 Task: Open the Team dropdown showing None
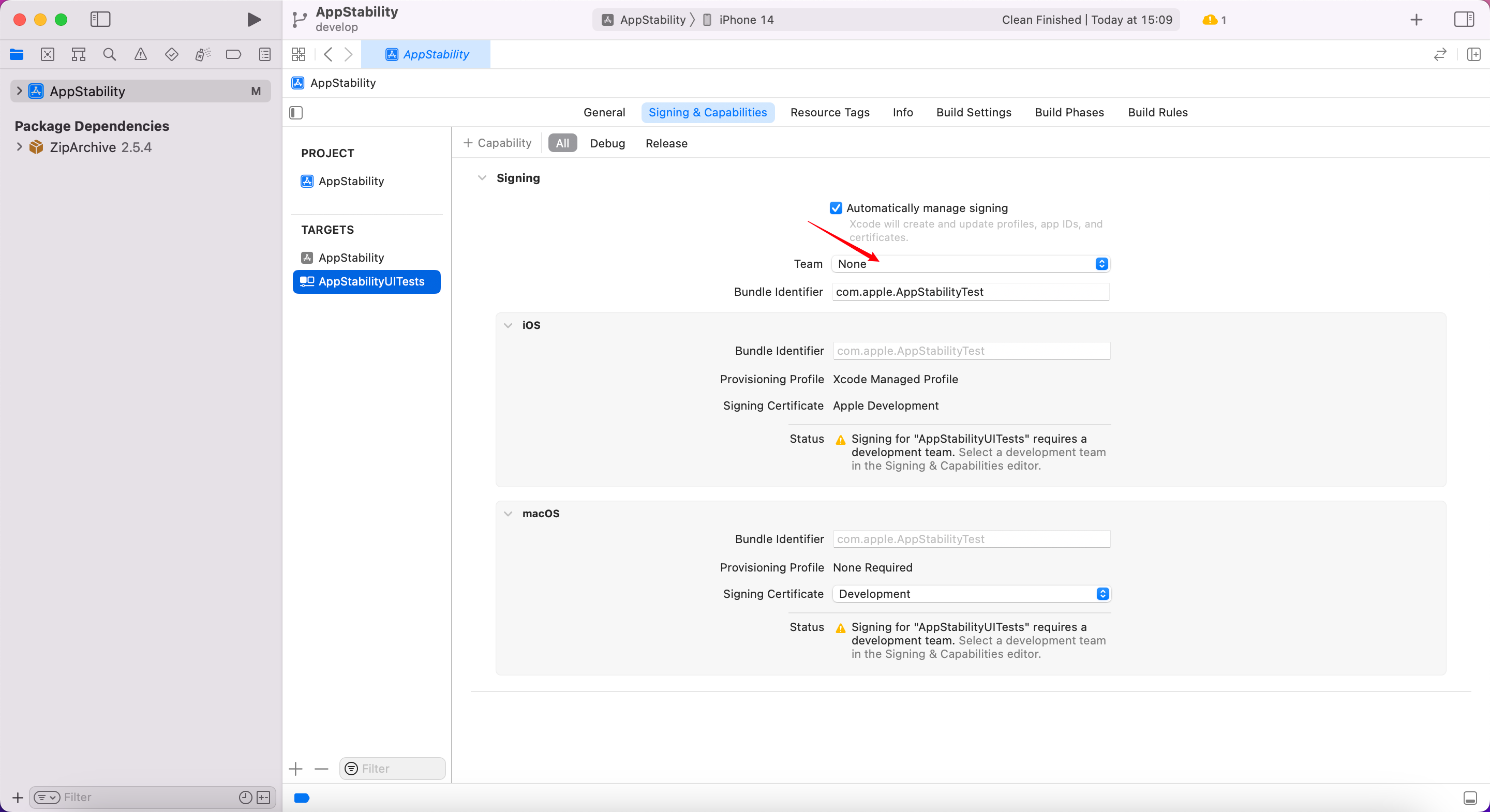tap(970, 264)
